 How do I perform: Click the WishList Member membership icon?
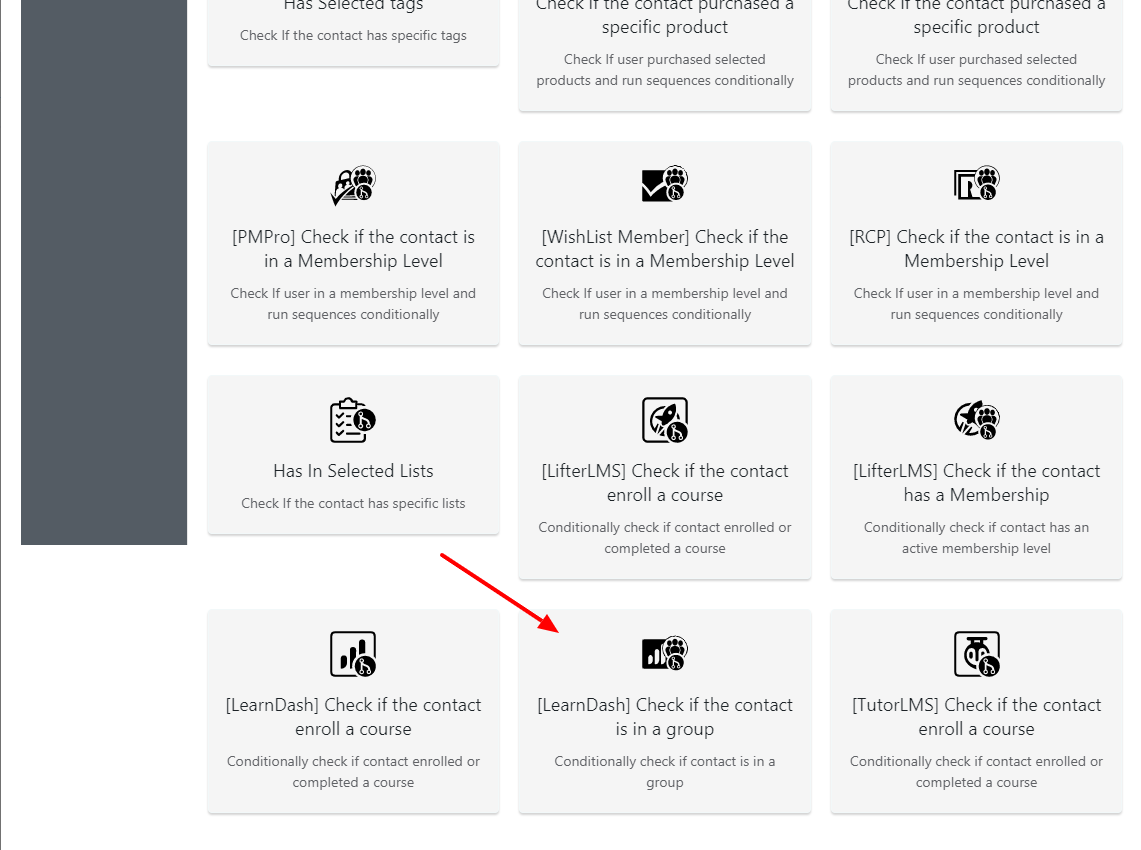(664, 183)
